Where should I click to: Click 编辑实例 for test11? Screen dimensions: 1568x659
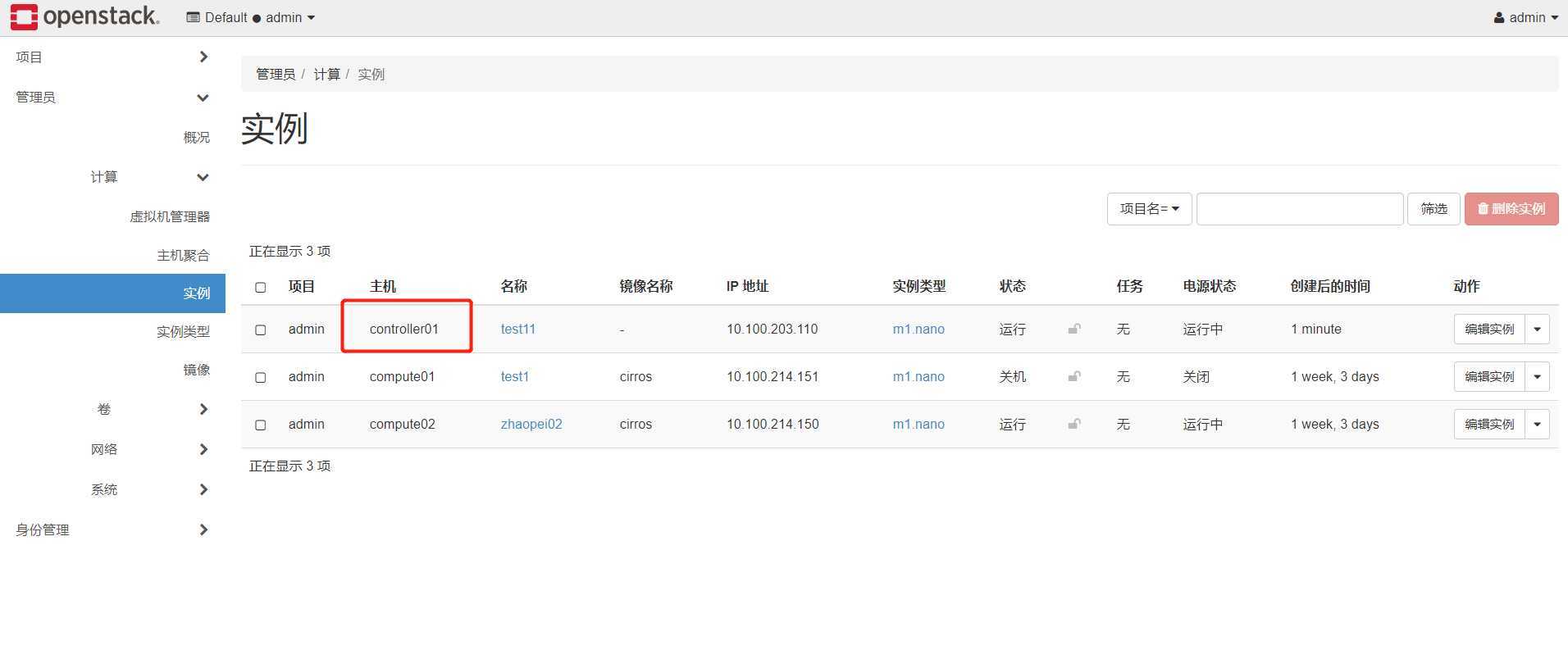[x=1489, y=329]
